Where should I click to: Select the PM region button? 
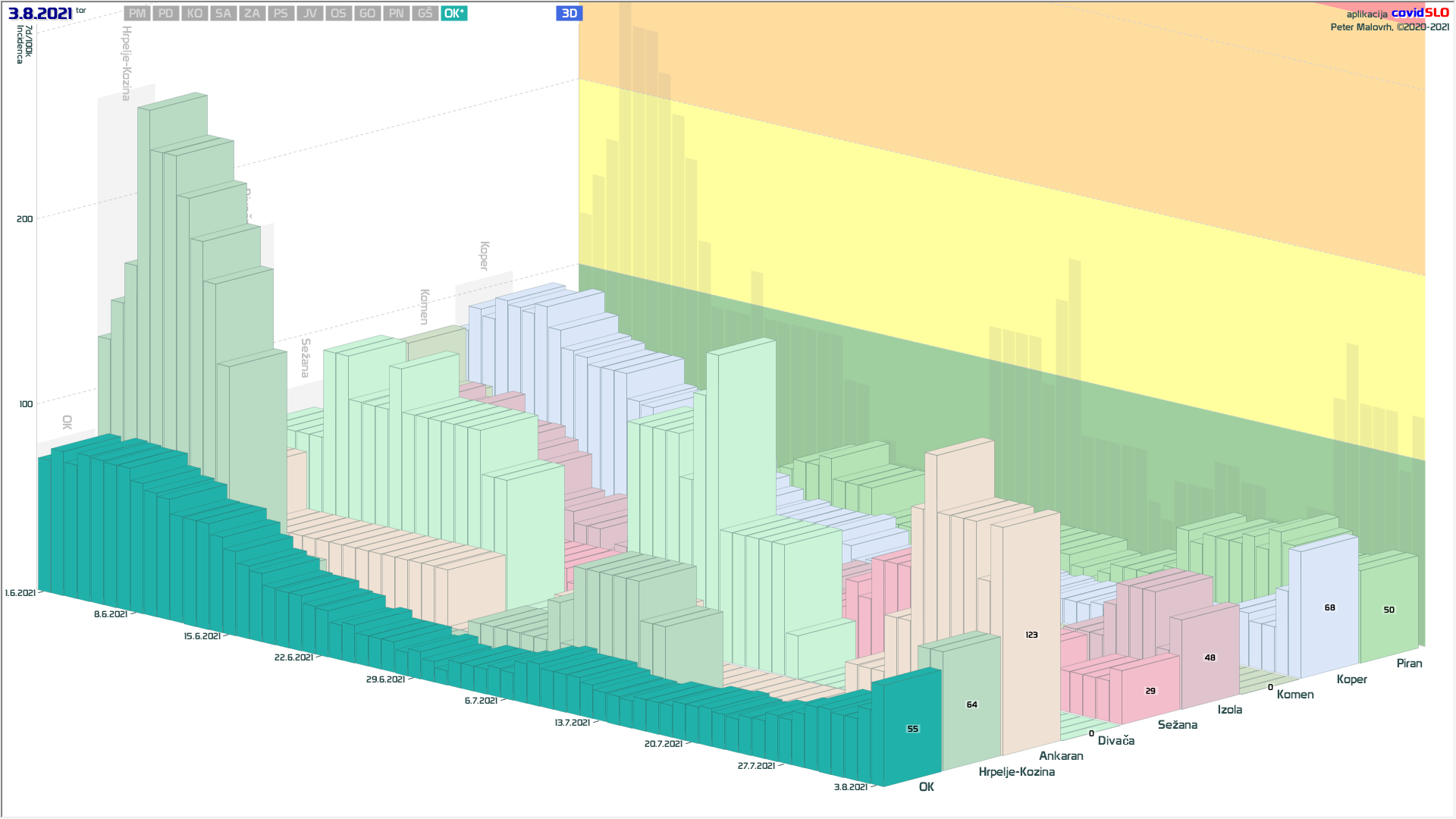click(137, 14)
